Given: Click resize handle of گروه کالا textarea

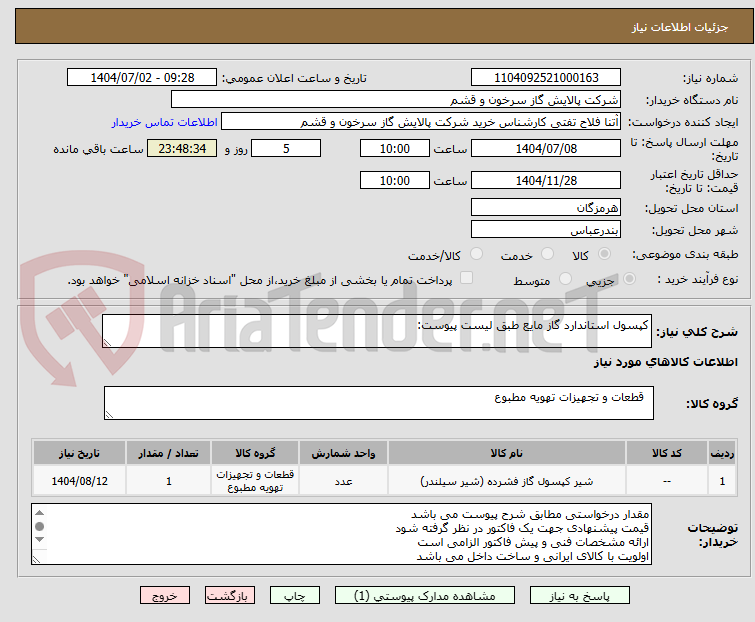Looking at the screenshot, I should (109, 415).
